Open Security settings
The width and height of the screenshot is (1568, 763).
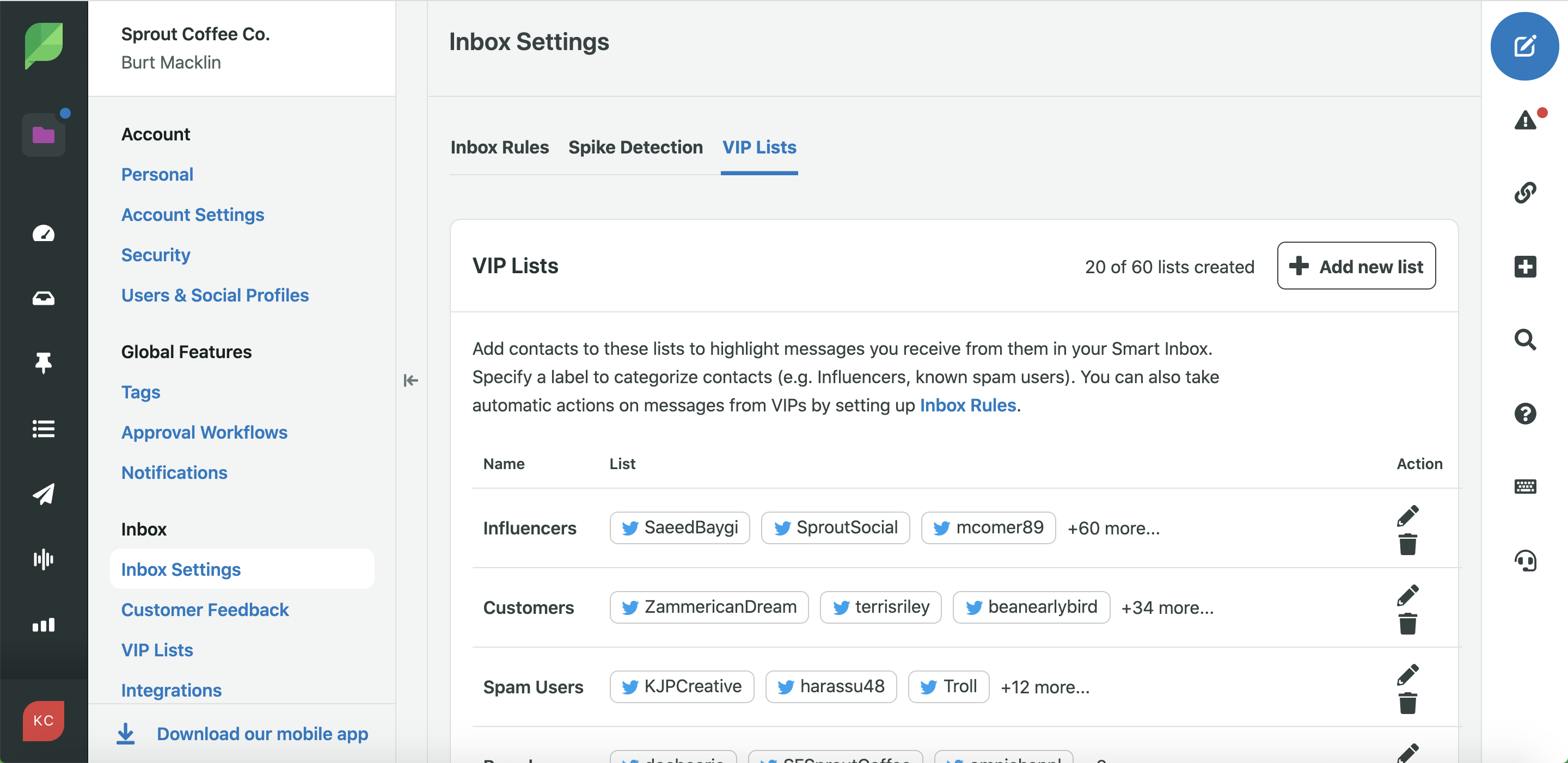[155, 256]
